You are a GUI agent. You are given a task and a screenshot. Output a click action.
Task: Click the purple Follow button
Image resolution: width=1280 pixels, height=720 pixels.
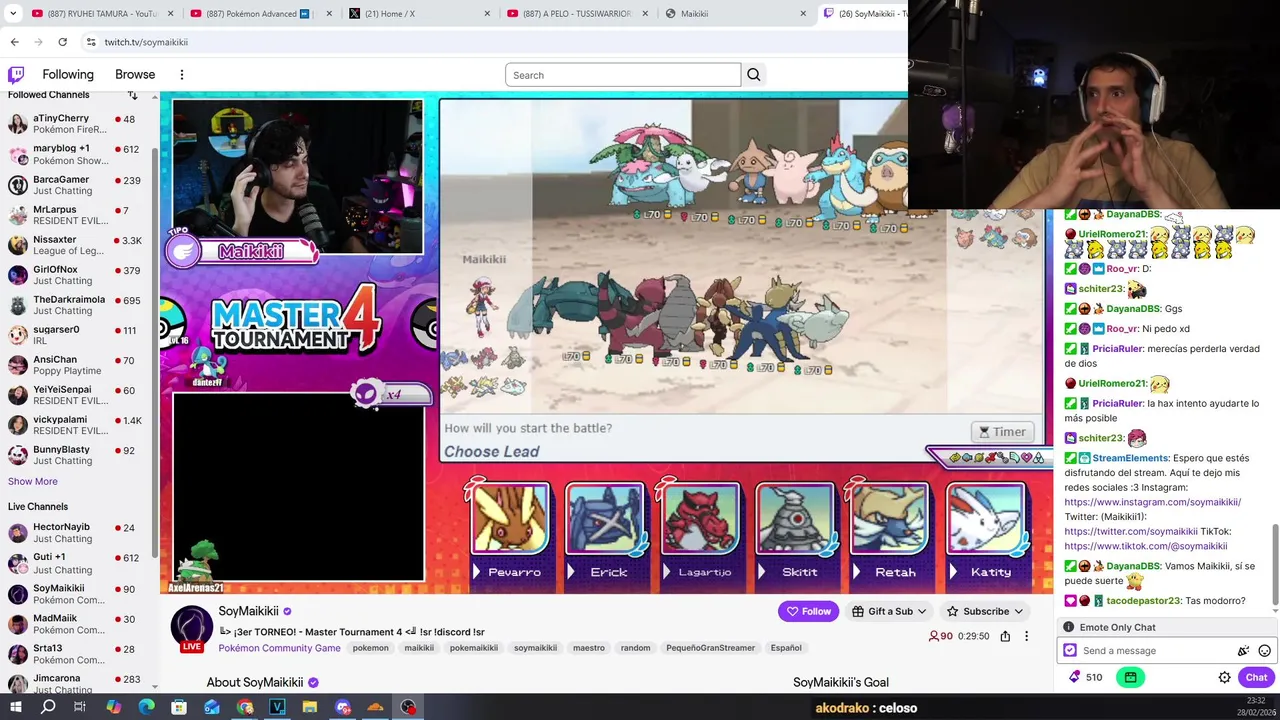(x=808, y=611)
